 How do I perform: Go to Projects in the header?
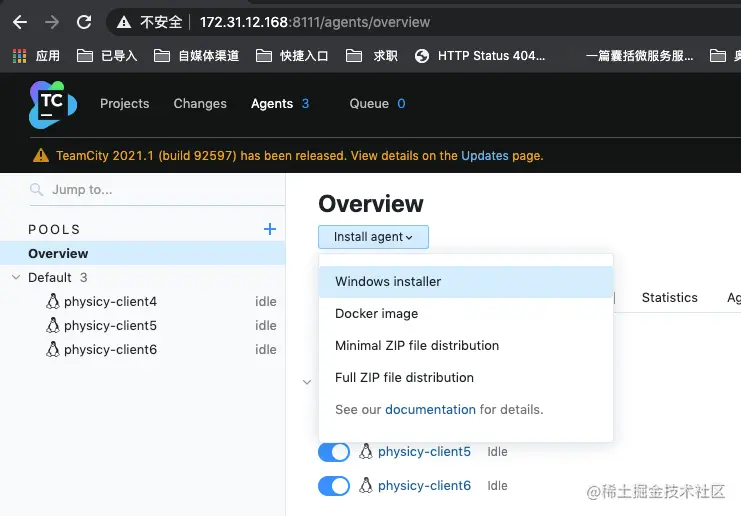point(125,103)
